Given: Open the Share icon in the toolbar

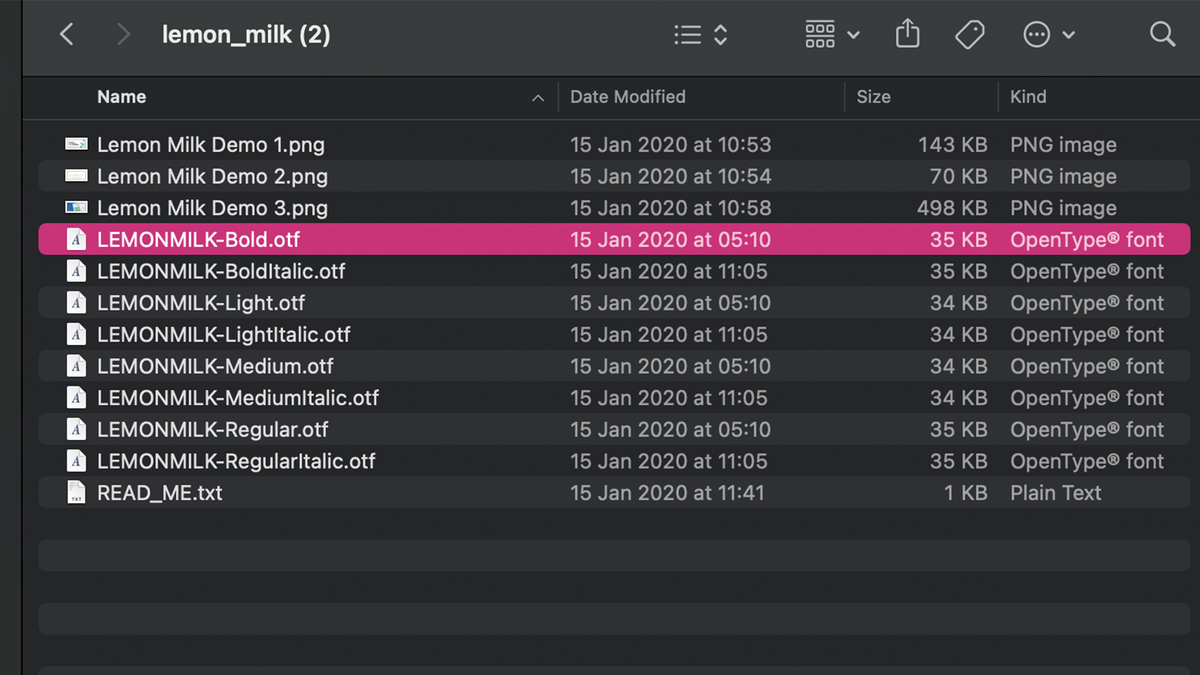Looking at the screenshot, I should (x=907, y=34).
